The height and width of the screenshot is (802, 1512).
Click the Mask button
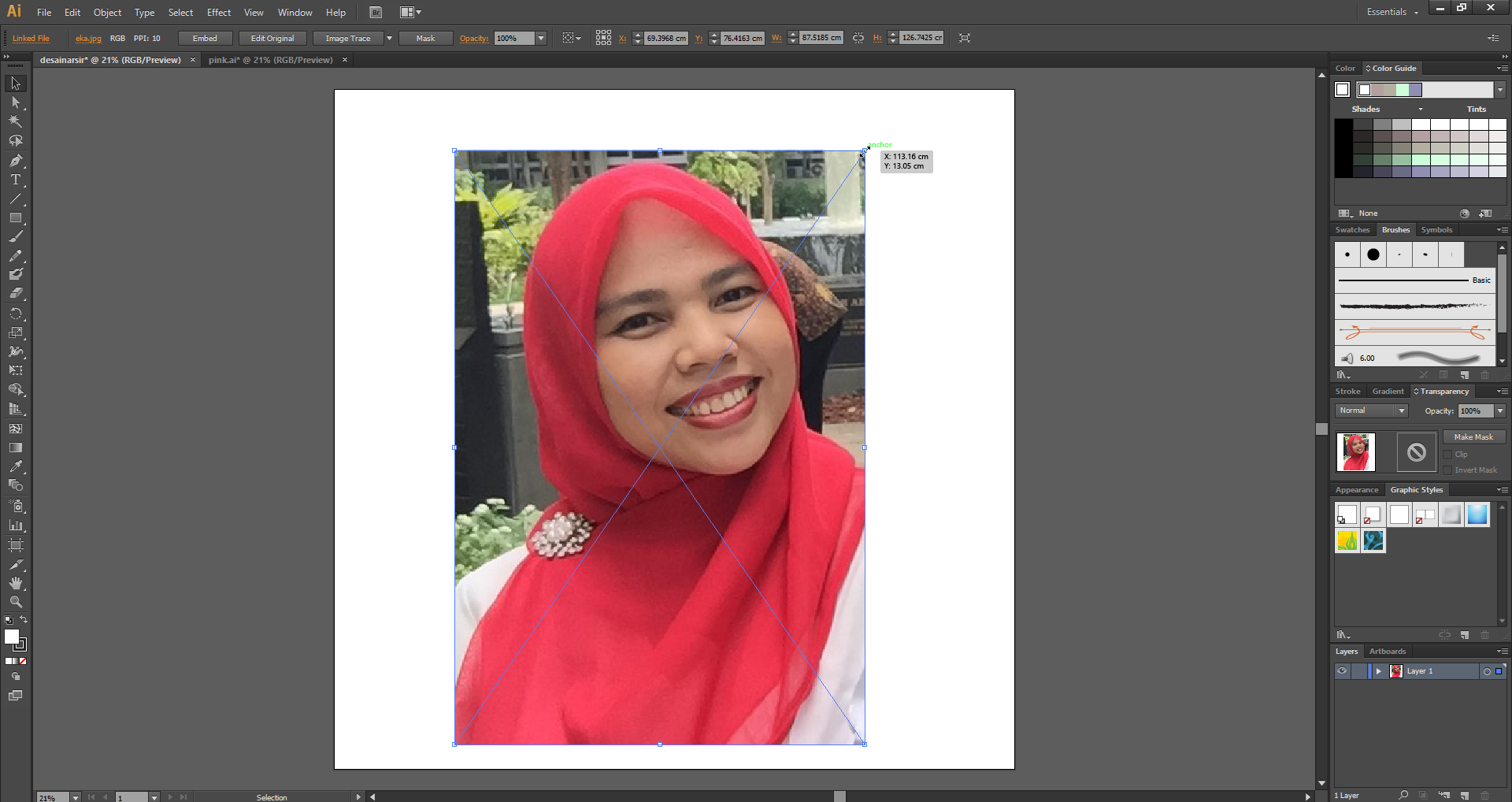point(425,38)
